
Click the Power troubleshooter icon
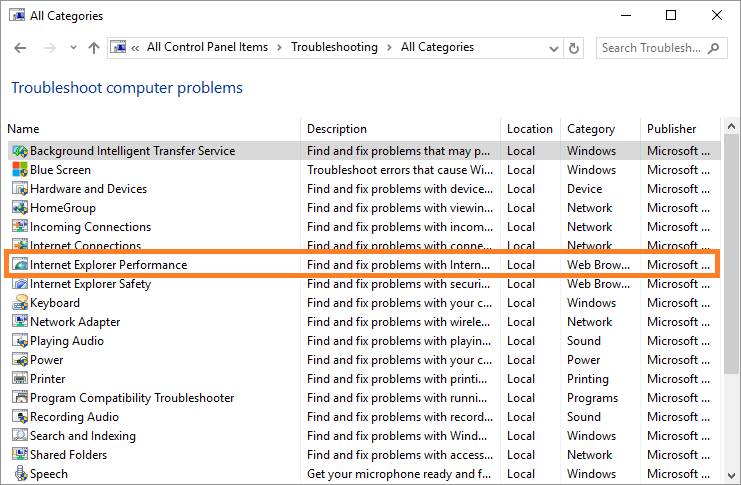[20, 360]
